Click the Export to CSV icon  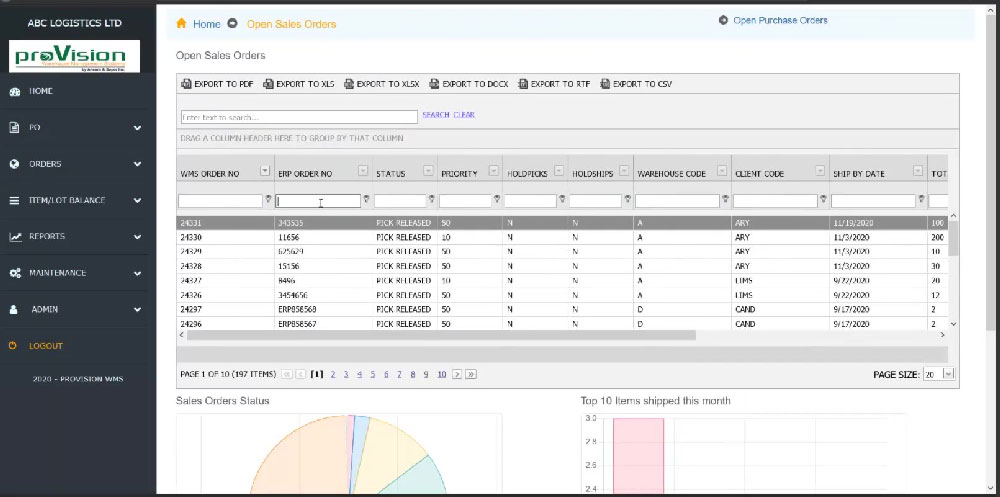(x=605, y=84)
